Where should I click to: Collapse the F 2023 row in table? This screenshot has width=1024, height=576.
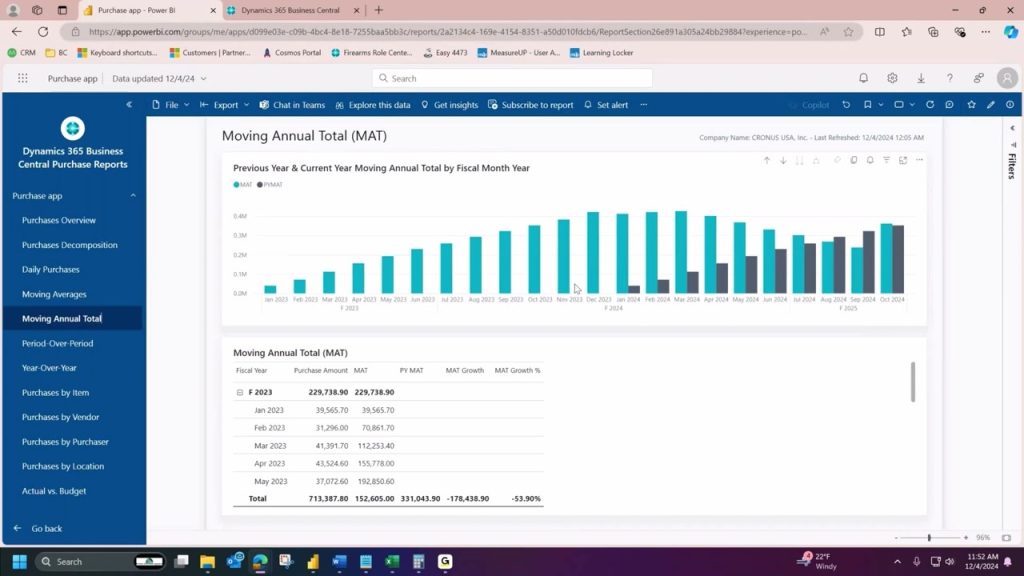(240, 392)
